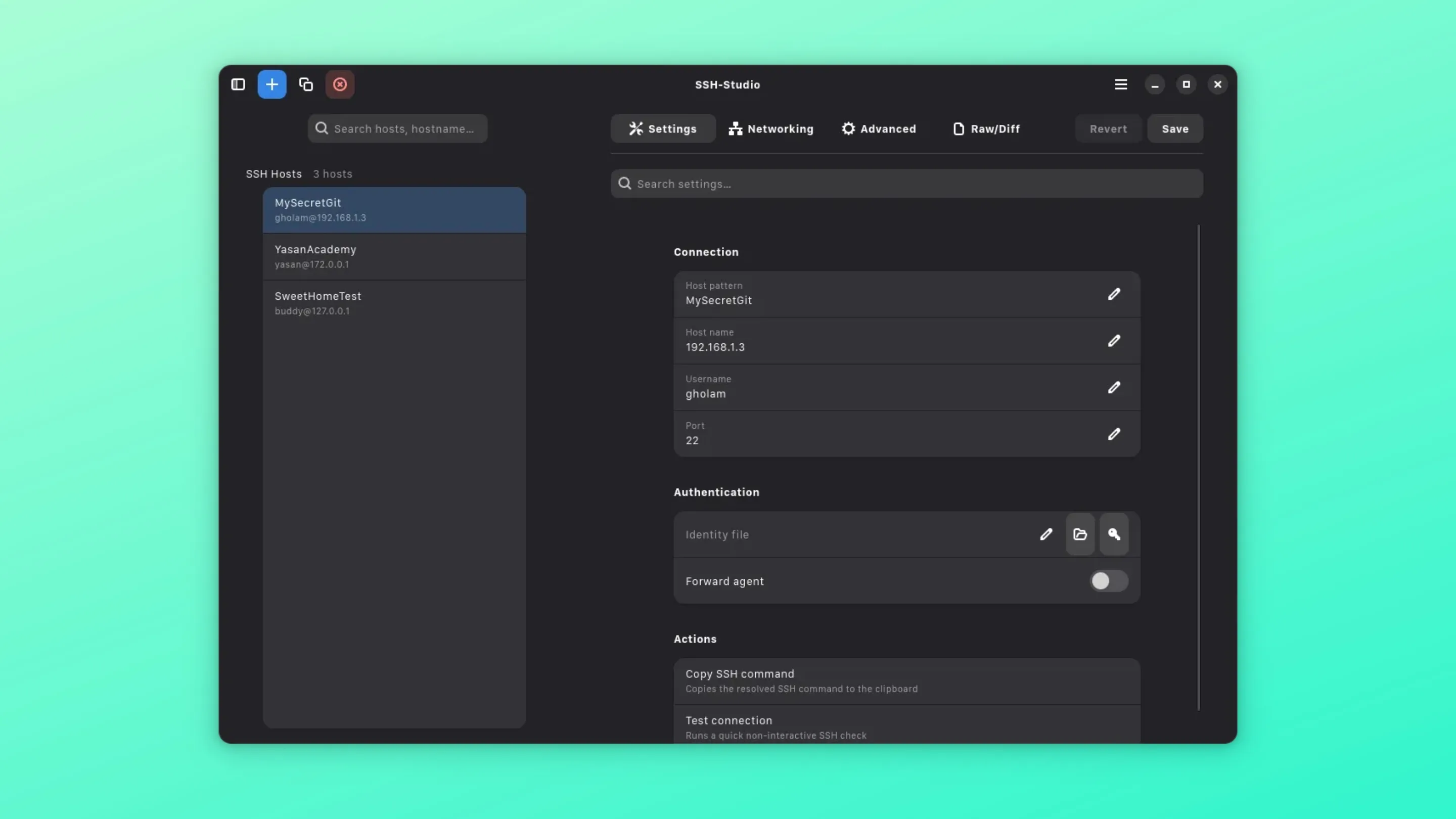Open the Networking tab

tap(771, 129)
